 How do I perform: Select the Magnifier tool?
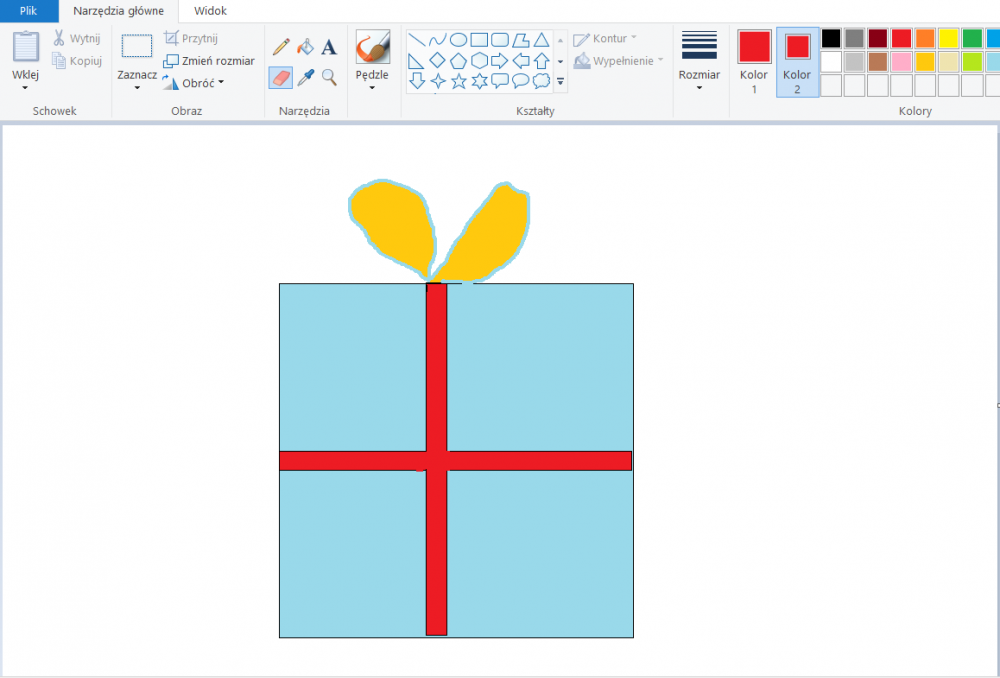(329, 78)
